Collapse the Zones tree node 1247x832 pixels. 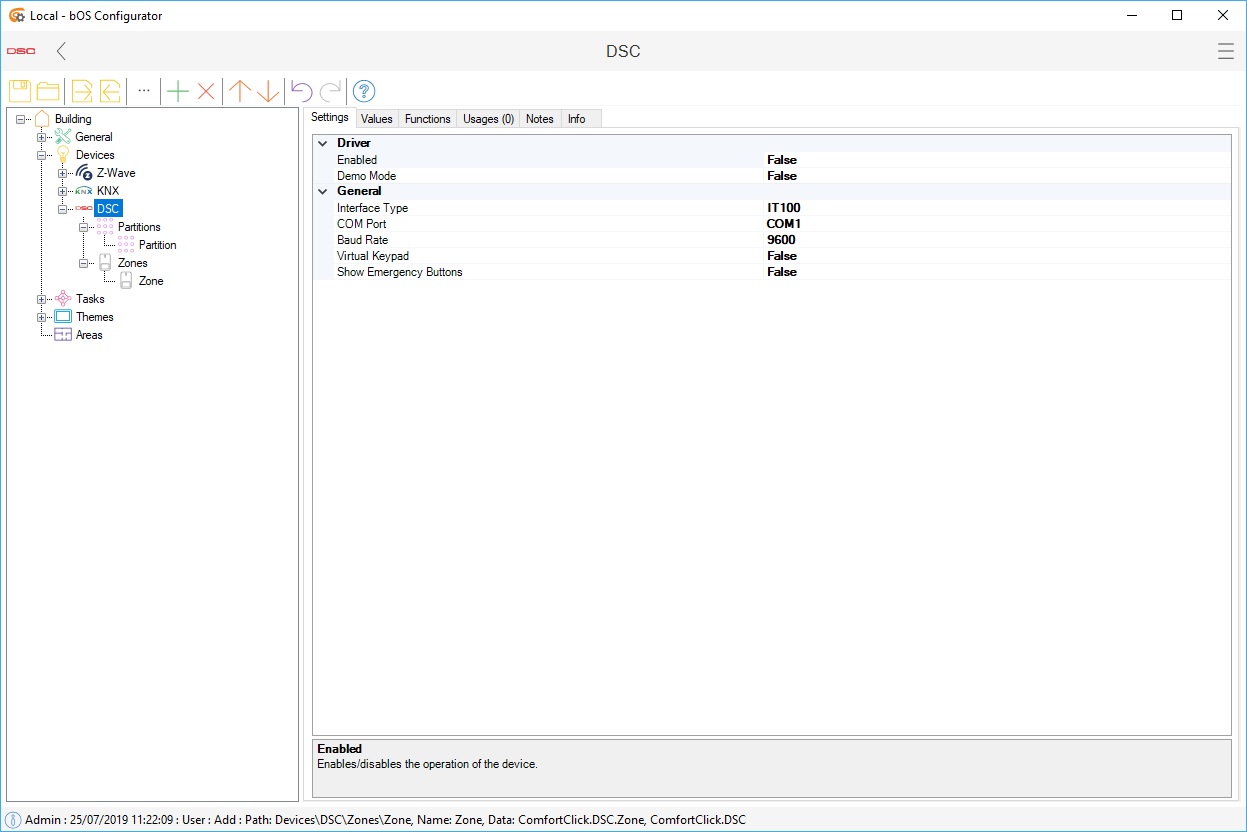[84, 263]
